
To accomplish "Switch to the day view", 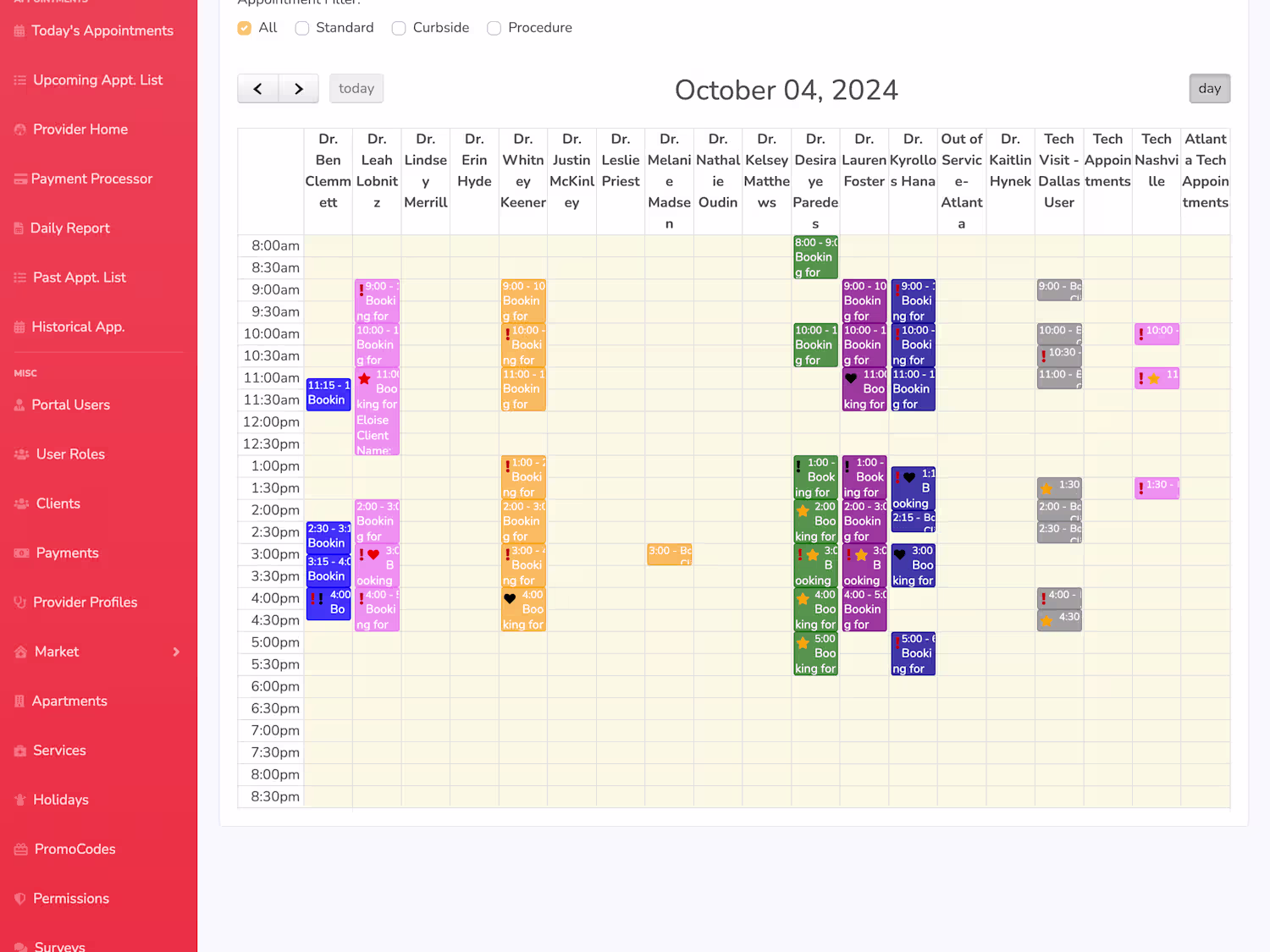I will [x=1210, y=89].
